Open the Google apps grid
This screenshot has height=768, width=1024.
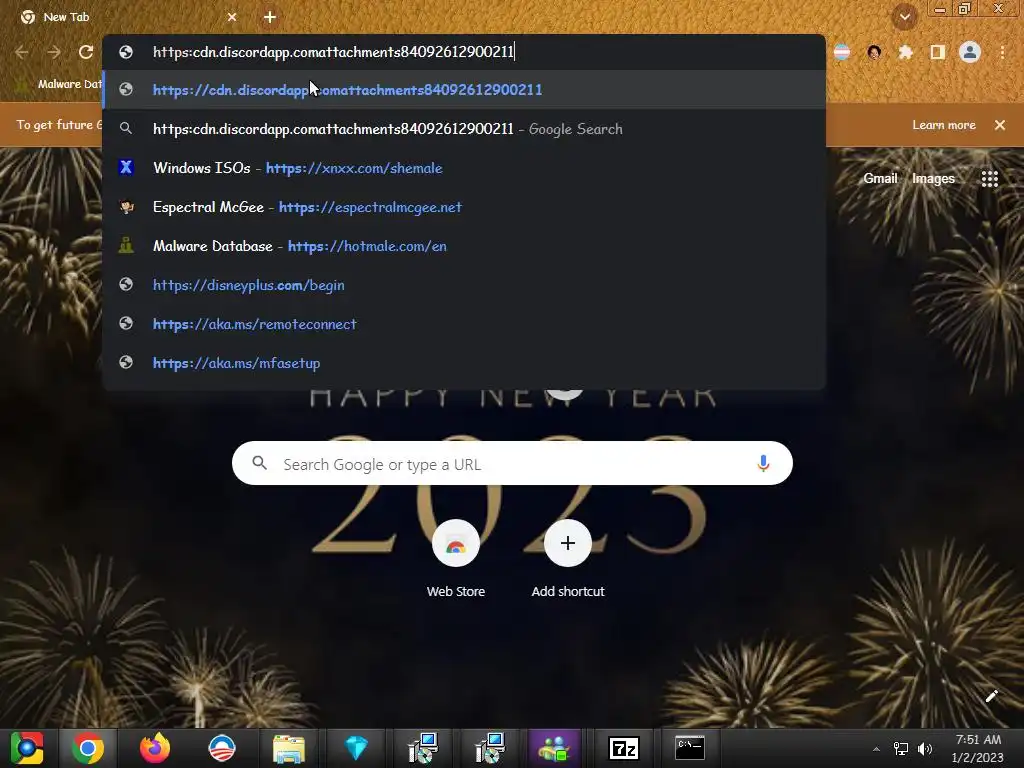pos(989,178)
